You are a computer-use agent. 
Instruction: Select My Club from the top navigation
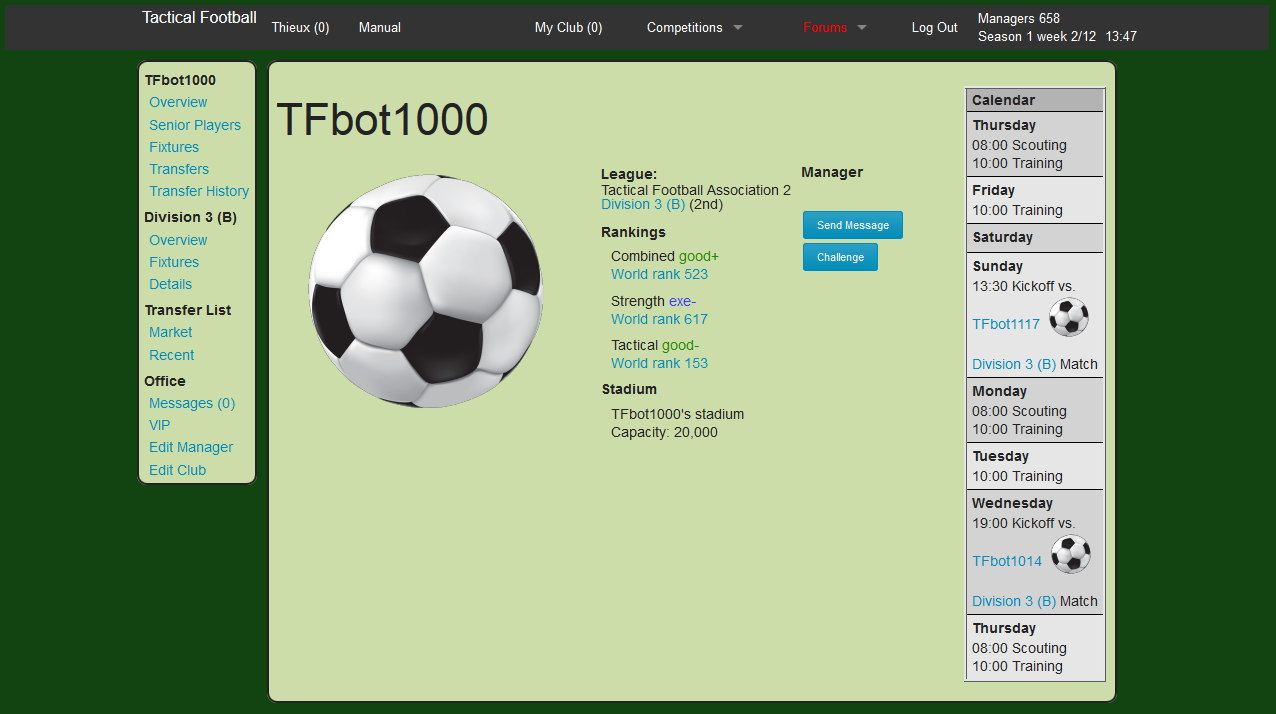click(x=568, y=27)
